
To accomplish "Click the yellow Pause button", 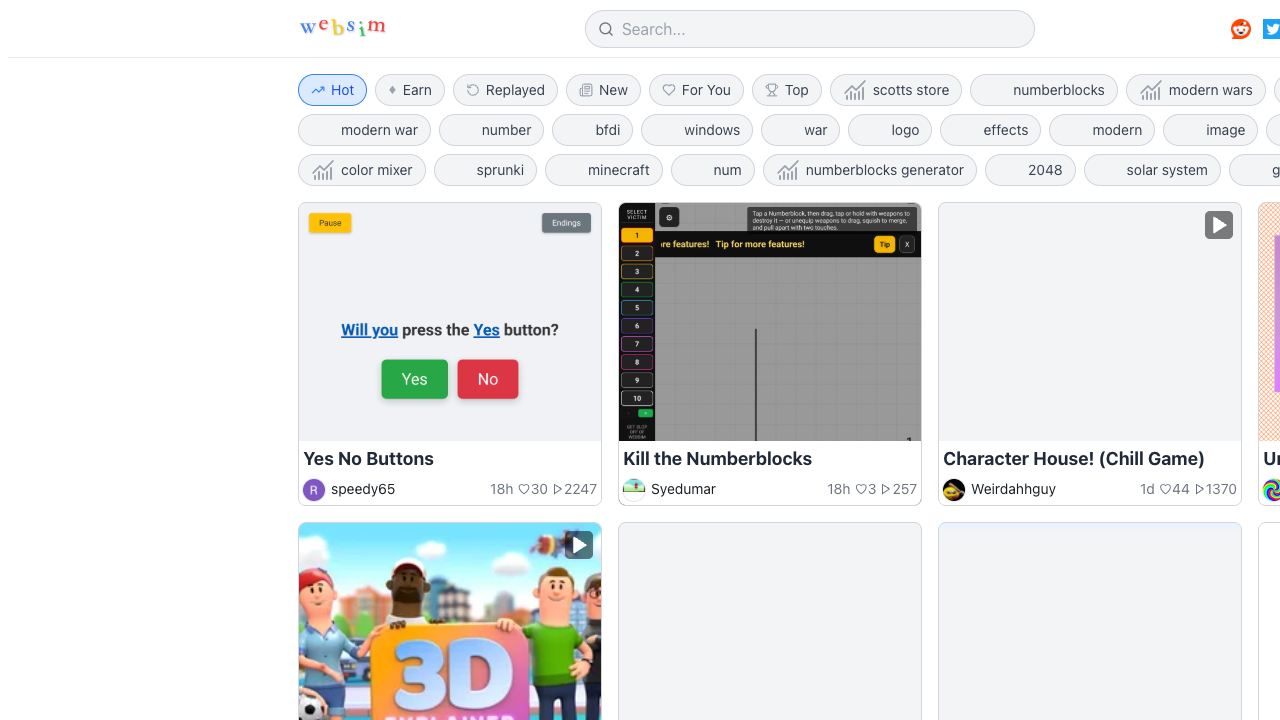I will point(330,223).
